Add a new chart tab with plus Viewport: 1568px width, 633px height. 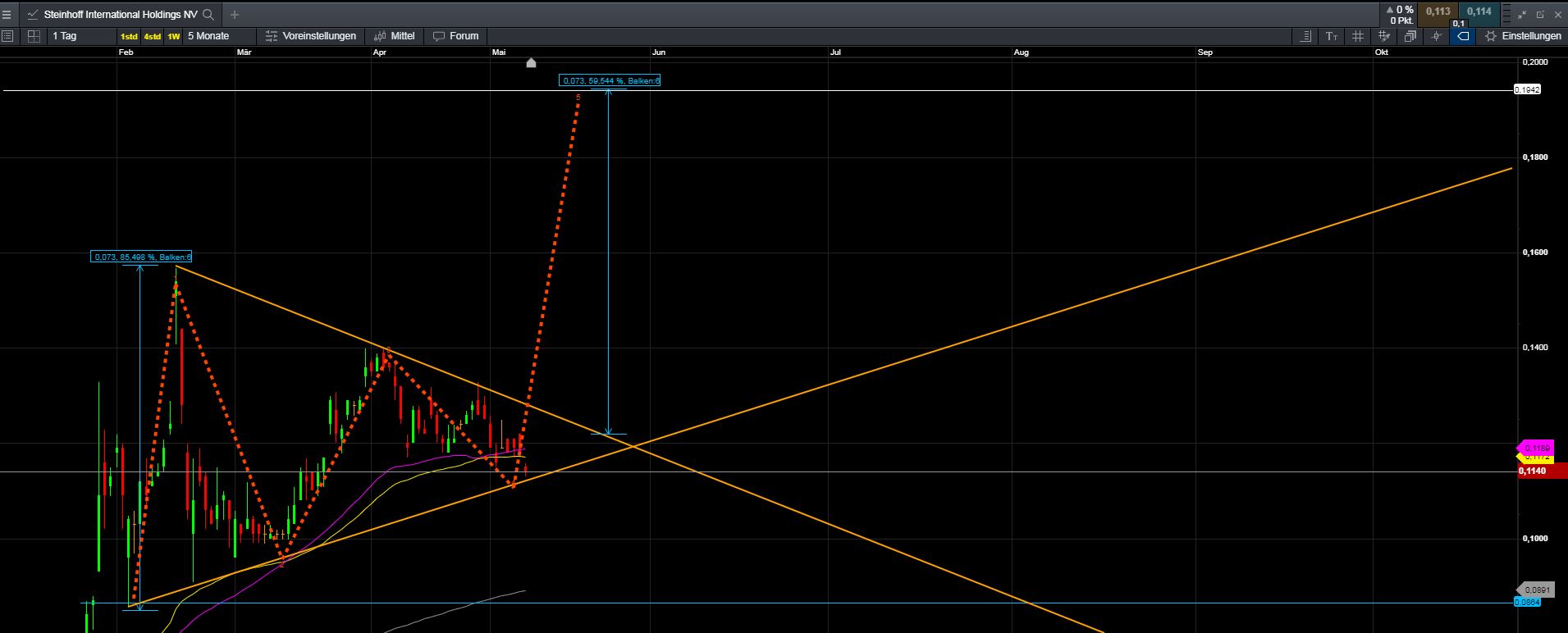(235, 14)
